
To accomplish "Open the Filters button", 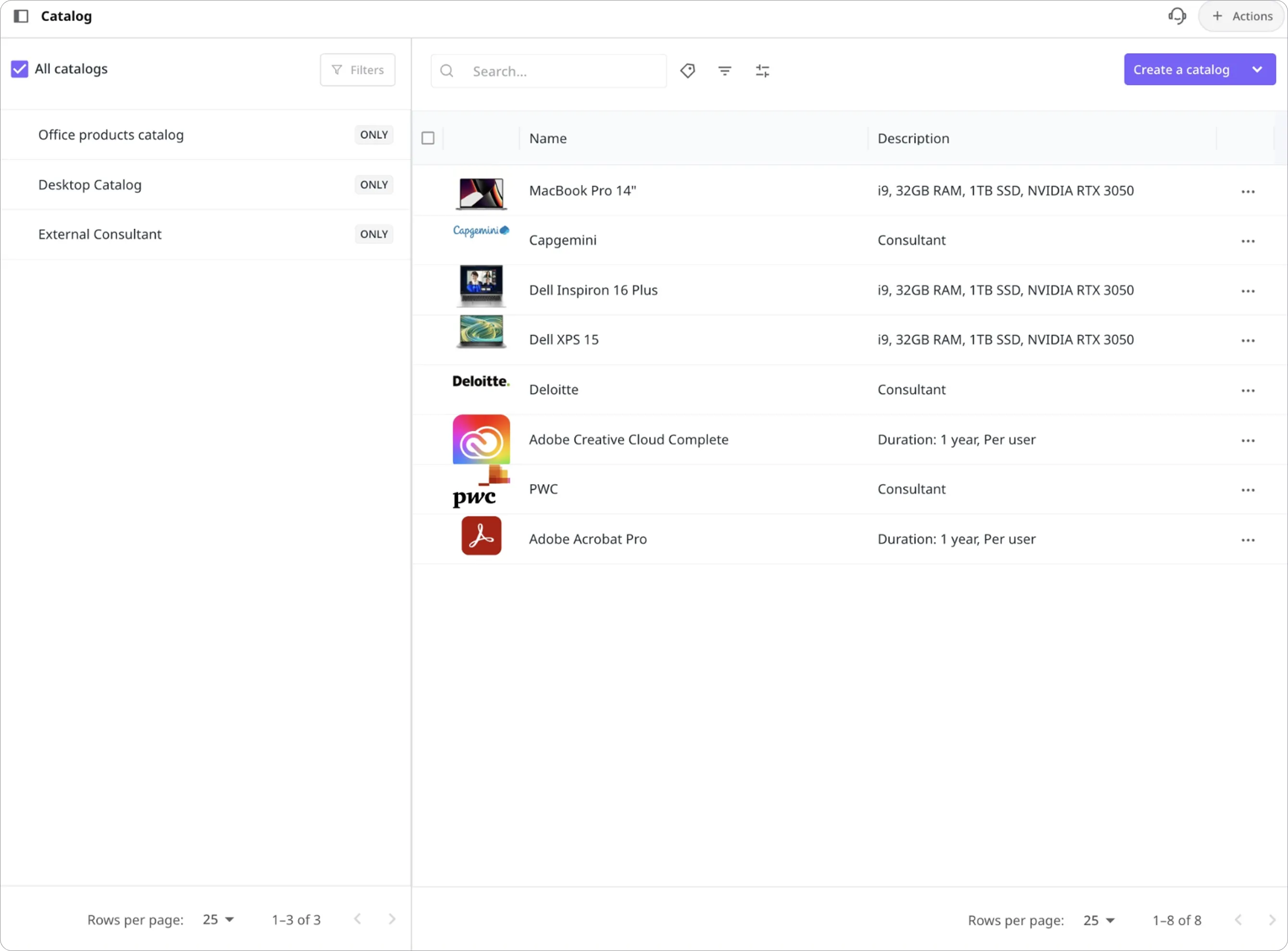I will (357, 70).
